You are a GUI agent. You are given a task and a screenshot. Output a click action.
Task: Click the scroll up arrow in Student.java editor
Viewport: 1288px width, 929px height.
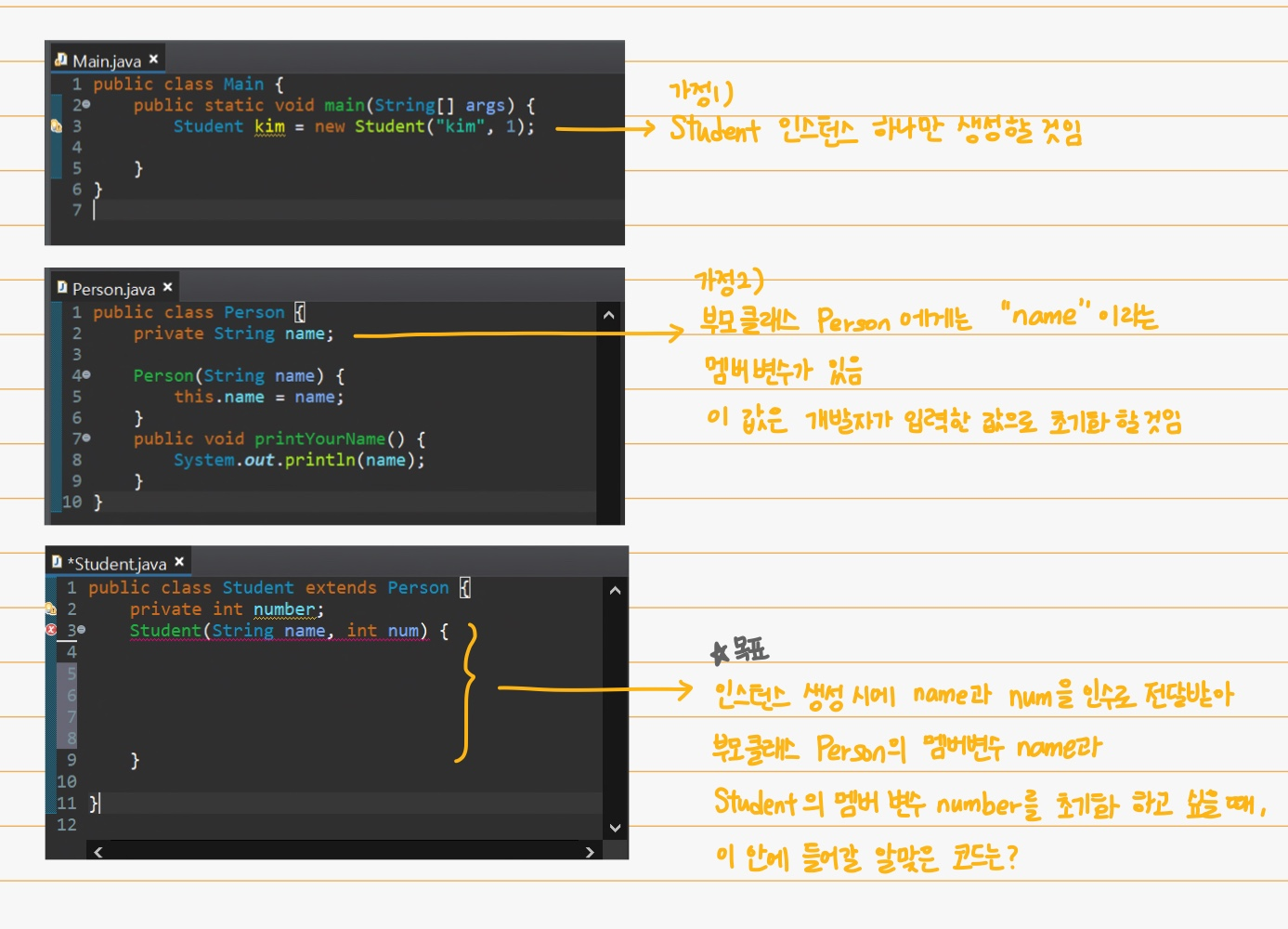[615, 590]
